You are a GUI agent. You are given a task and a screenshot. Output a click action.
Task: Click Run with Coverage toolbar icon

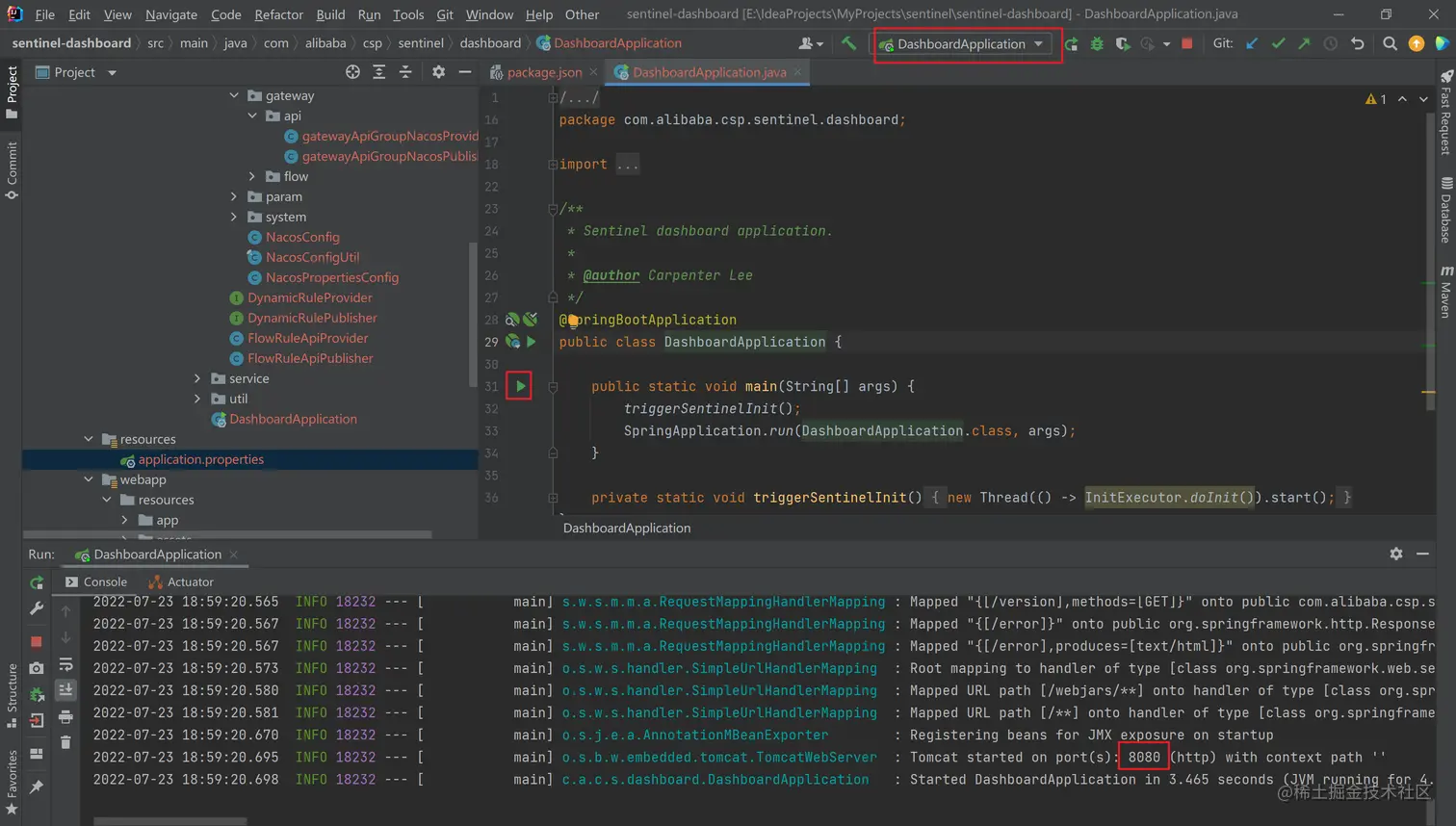click(x=1122, y=43)
